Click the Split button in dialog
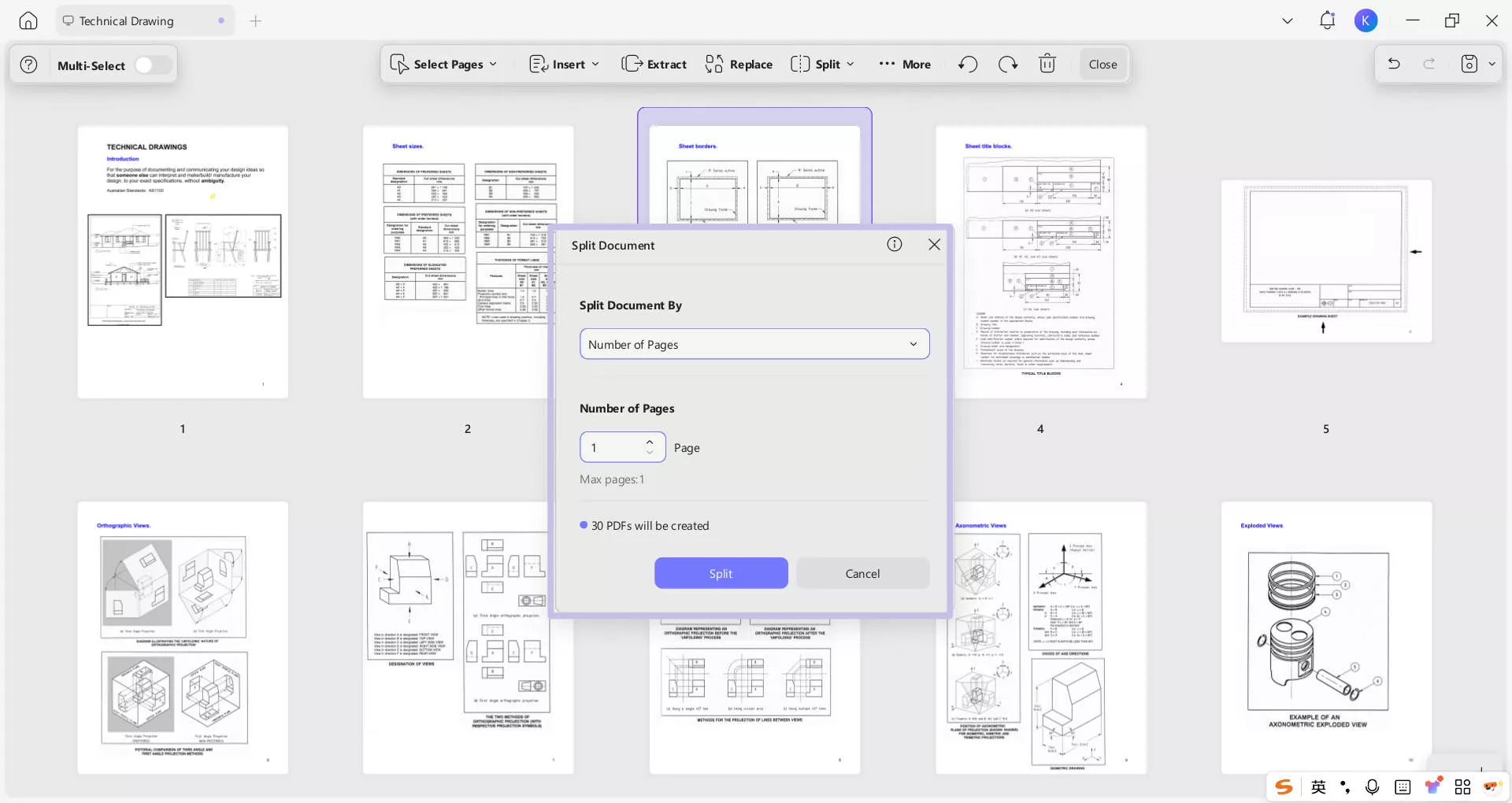 coord(721,573)
